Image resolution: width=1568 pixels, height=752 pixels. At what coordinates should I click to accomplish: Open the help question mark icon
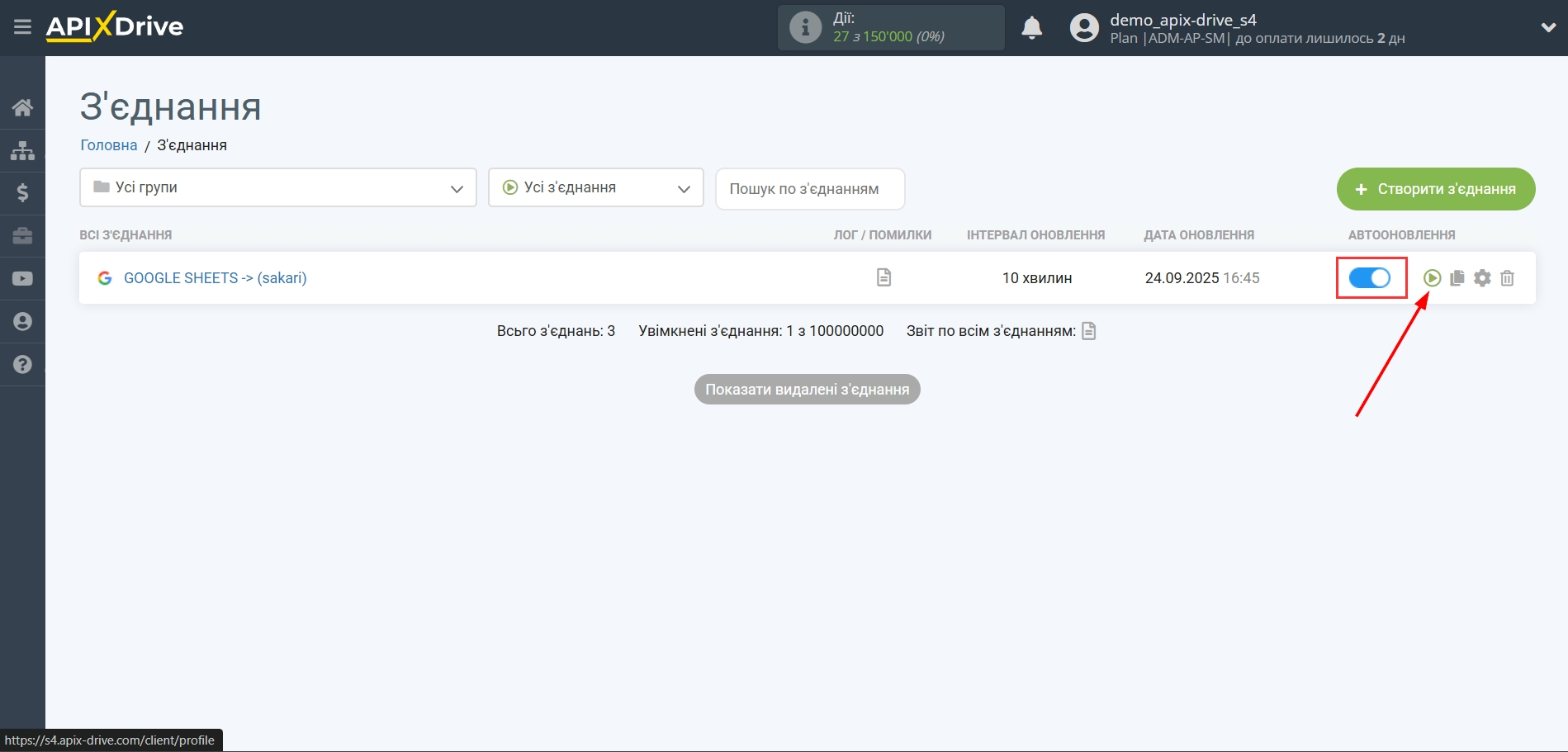pyautogui.click(x=22, y=364)
